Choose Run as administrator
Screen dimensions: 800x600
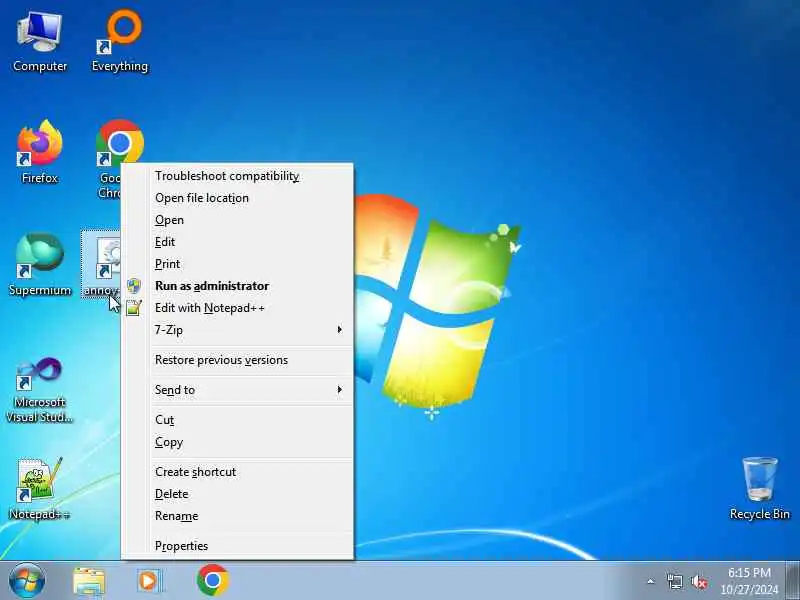(237, 286)
